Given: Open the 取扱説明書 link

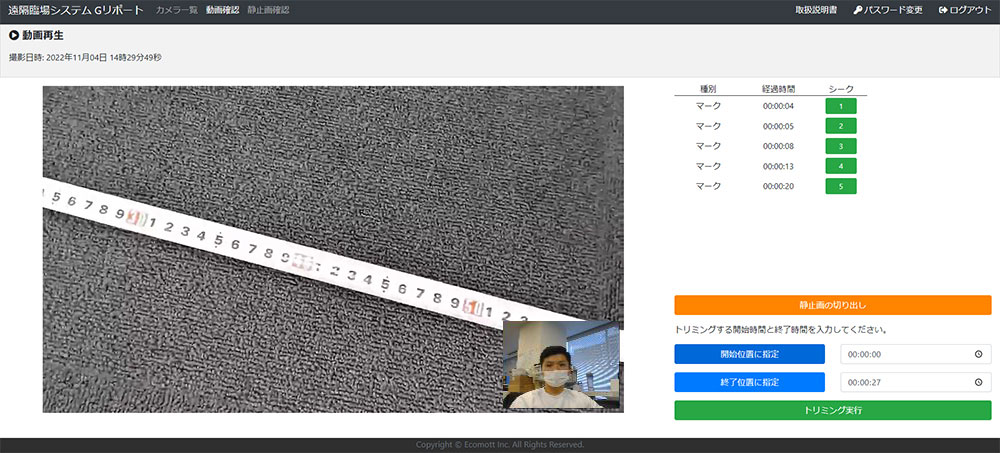Looking at the screenshot, I should click(816, 10).
